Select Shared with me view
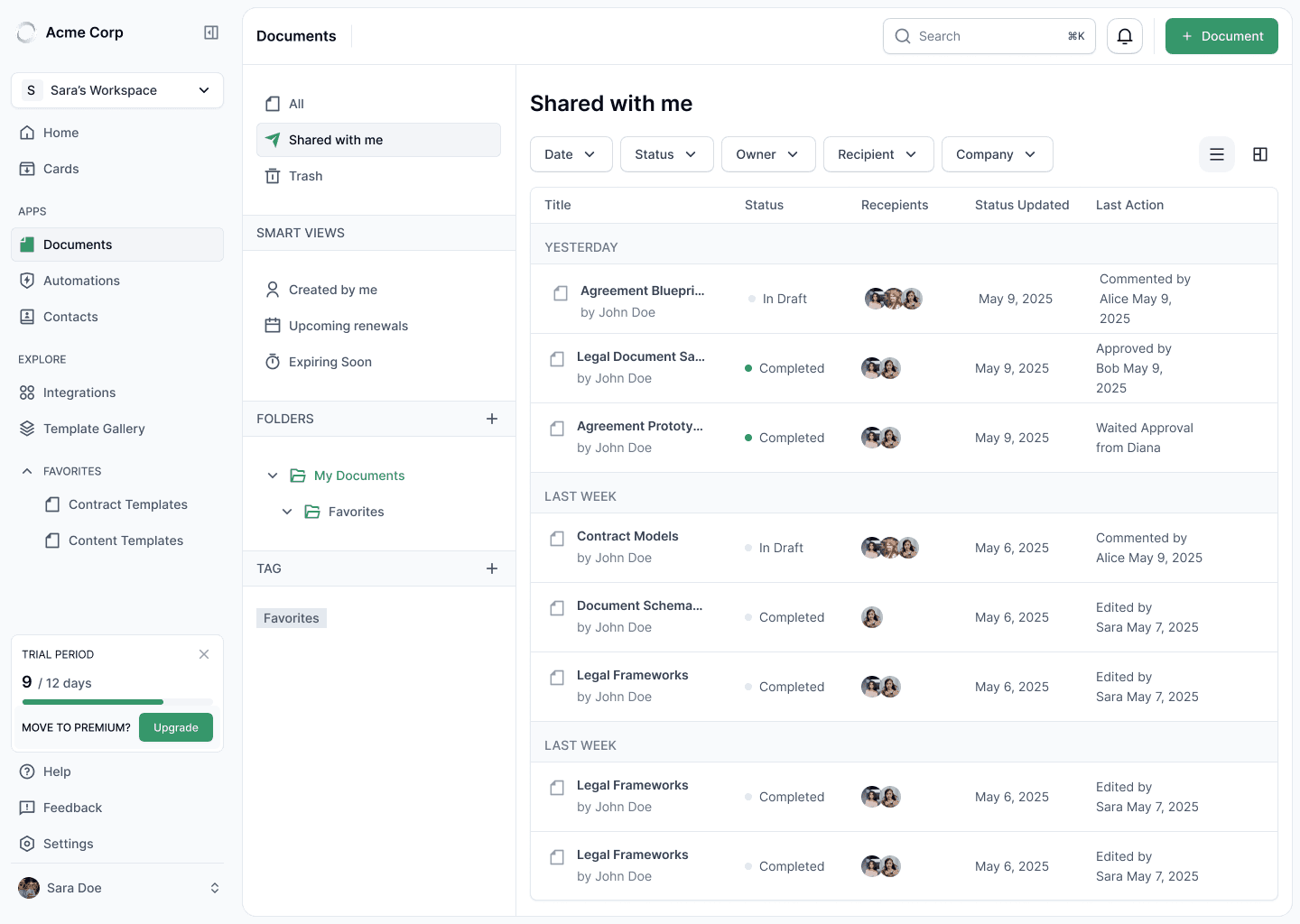Viewport: 1300px width, 924px height. 378,140
